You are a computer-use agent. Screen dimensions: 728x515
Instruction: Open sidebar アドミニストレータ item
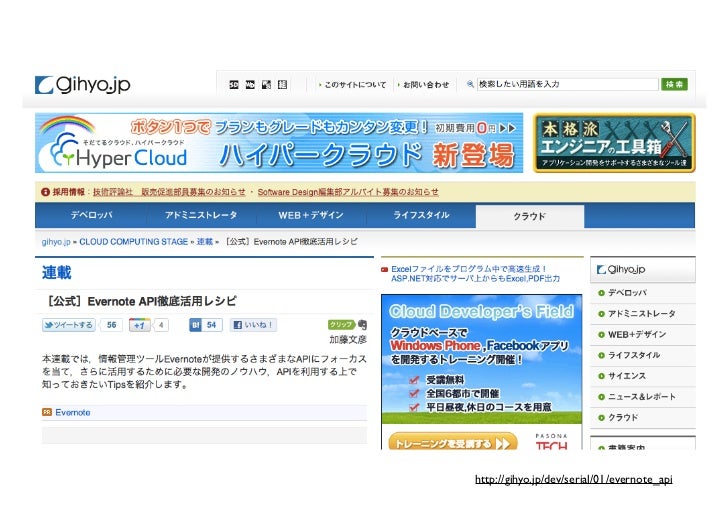643,314
